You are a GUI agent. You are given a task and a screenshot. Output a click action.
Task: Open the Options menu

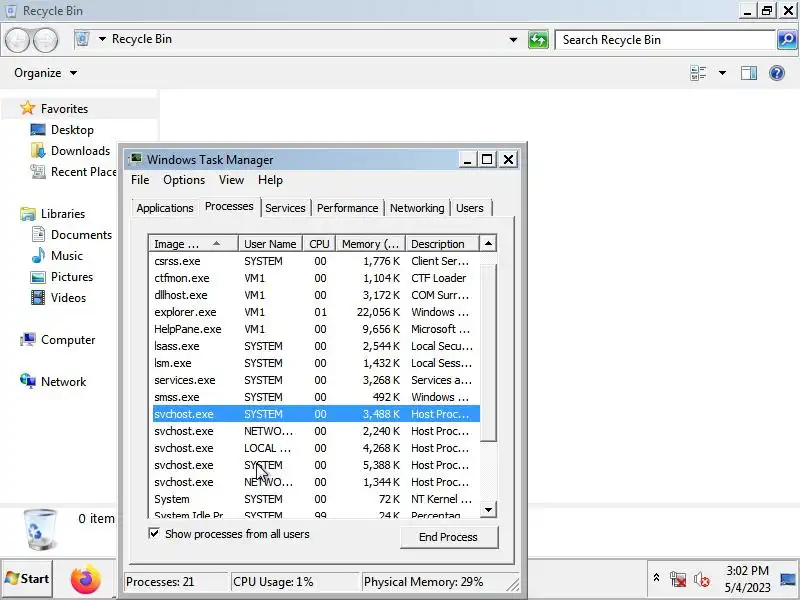click(x=184, y=180)
